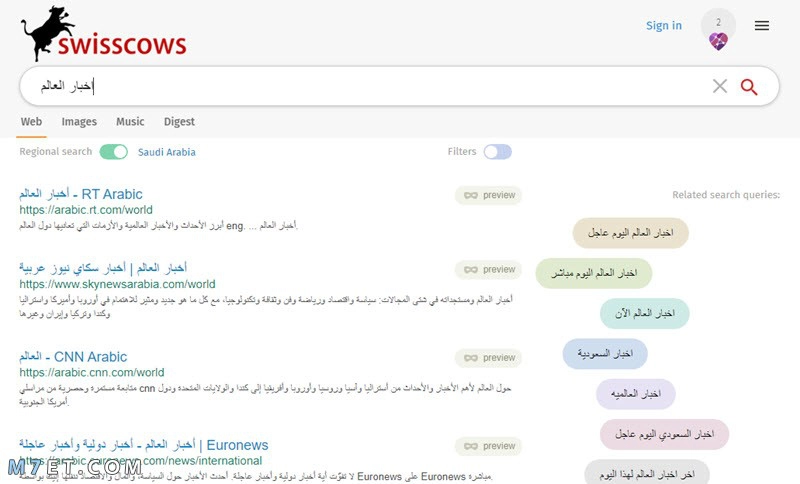Select related query اخبار العالم اليوم مباشر
800x484 pixels.
tap(594, 273)
